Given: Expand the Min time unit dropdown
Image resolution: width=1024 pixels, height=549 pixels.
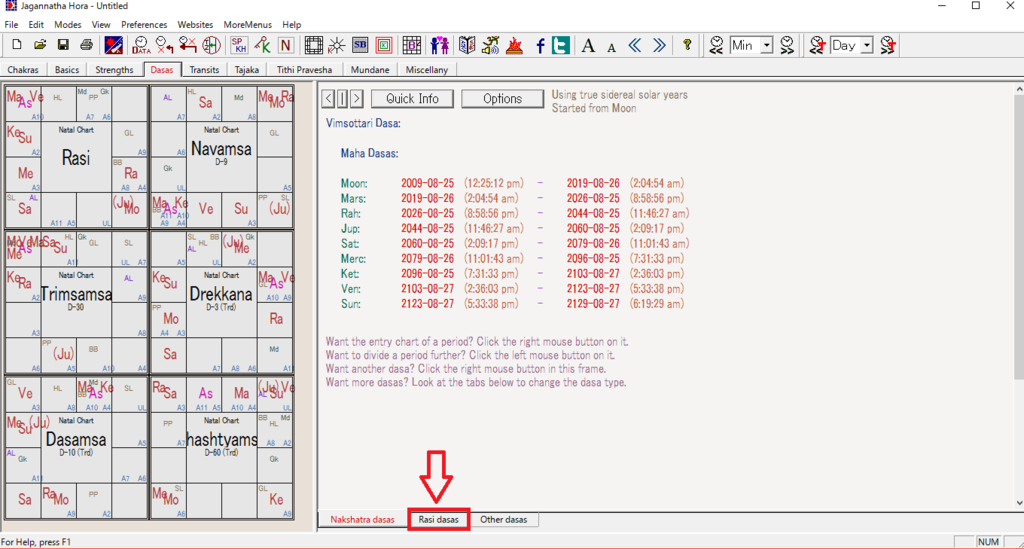Looking at the screenshot, I should click(767, 45).
